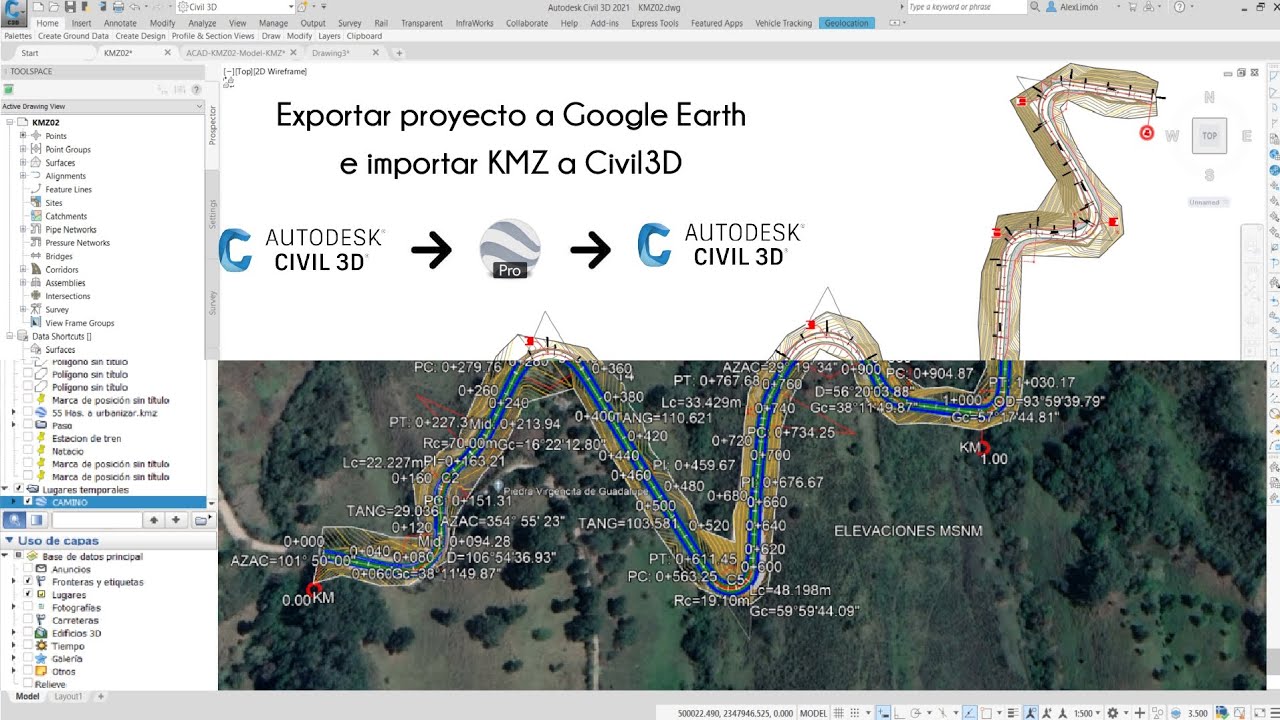Check the Carreteras layer checkbox
Image resolution: width=1280 pixels, height=720 pixels.
coord(28,620)
